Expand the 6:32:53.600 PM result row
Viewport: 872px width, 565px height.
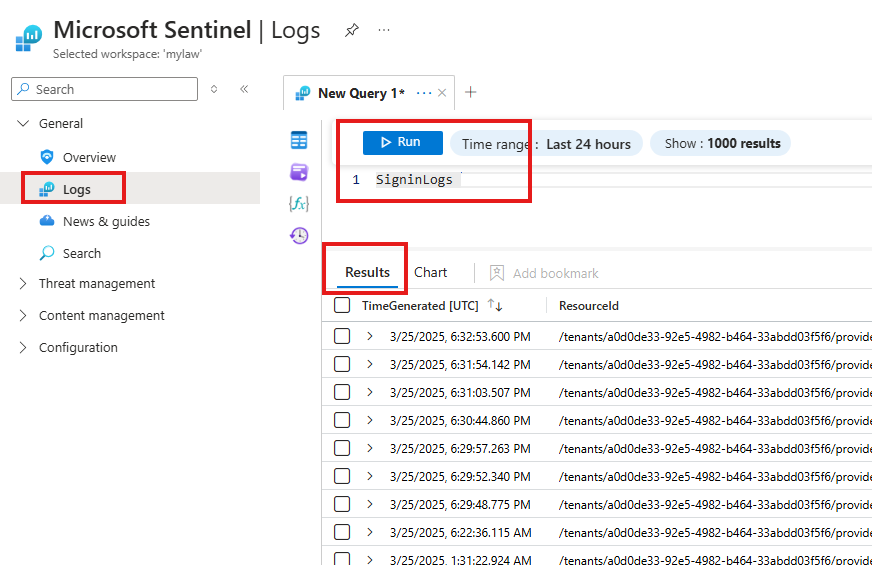370,336
